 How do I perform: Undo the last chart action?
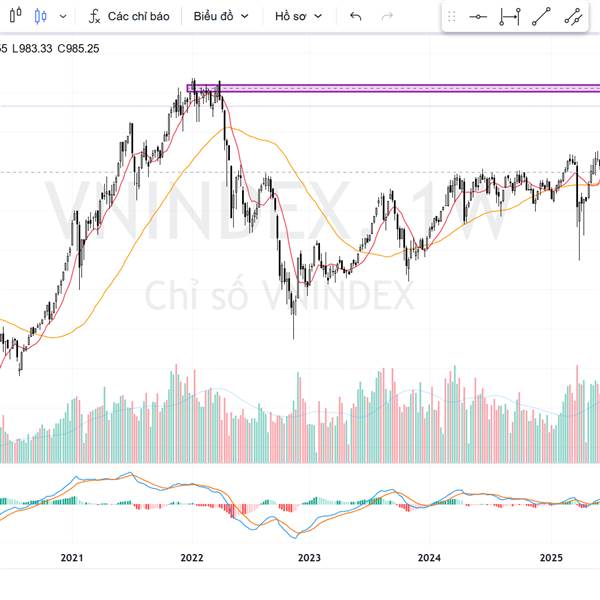[355, 16]
